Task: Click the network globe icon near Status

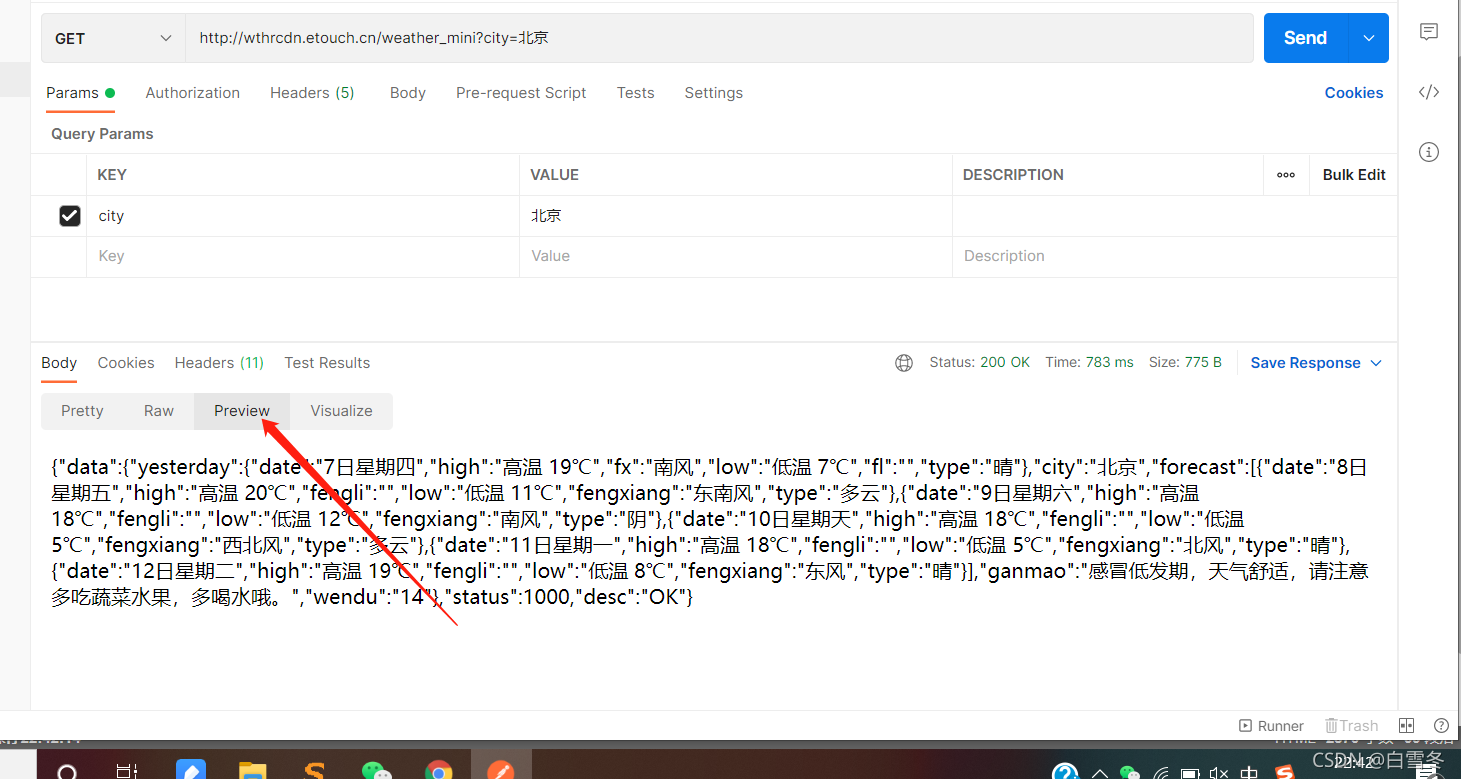Action: (x=904, y=363)
